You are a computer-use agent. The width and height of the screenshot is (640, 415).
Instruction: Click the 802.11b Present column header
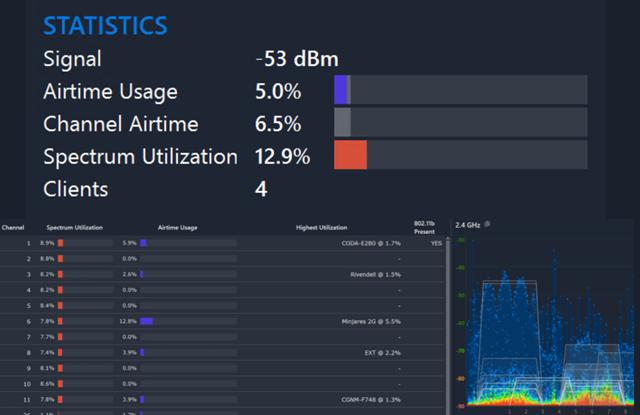[x=424, y=228]
